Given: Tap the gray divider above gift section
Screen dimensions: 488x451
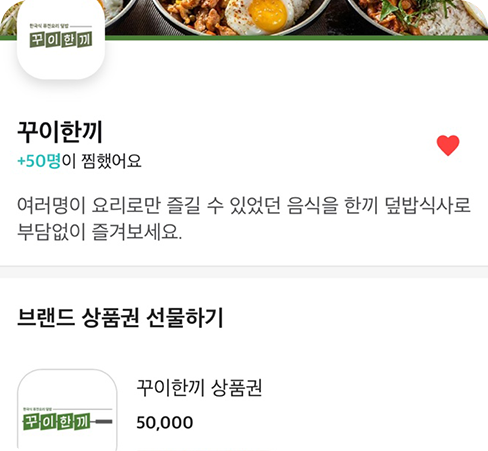Looking at the screenshot, I should (x=244, y=272).
